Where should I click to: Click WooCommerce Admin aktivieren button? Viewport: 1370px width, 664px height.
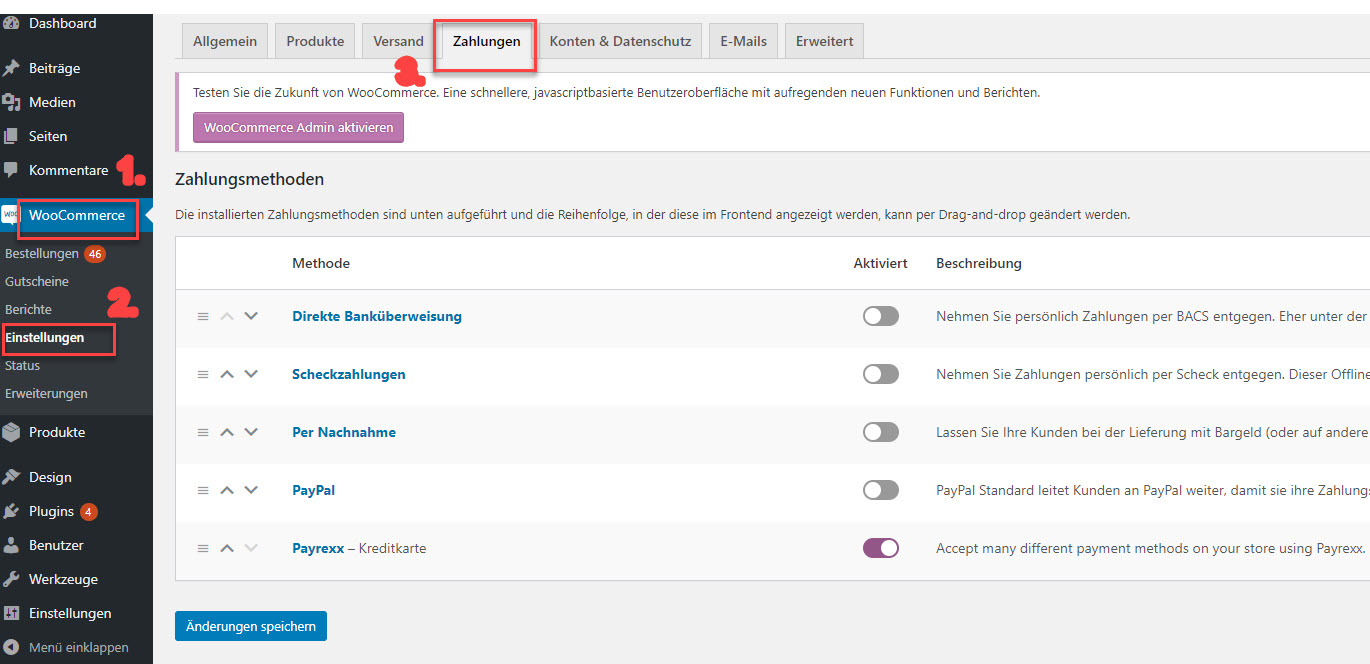coord(298,128)
